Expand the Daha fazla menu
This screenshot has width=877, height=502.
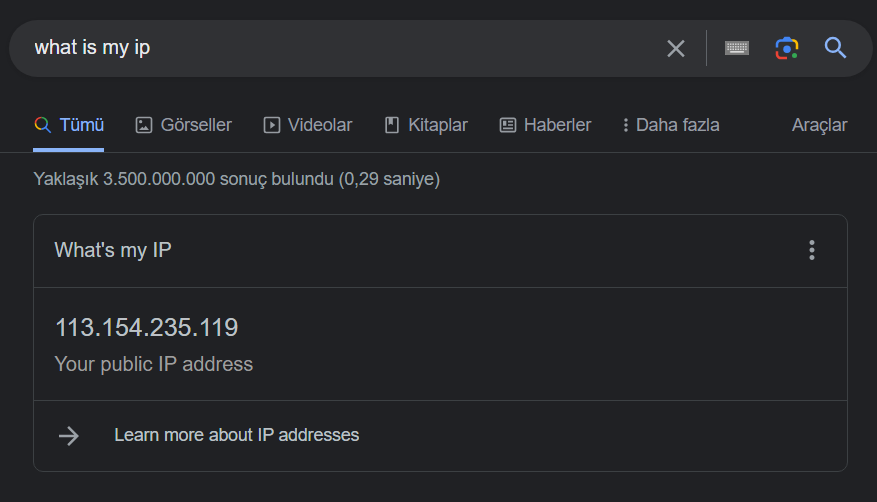[x=670, y=125]
